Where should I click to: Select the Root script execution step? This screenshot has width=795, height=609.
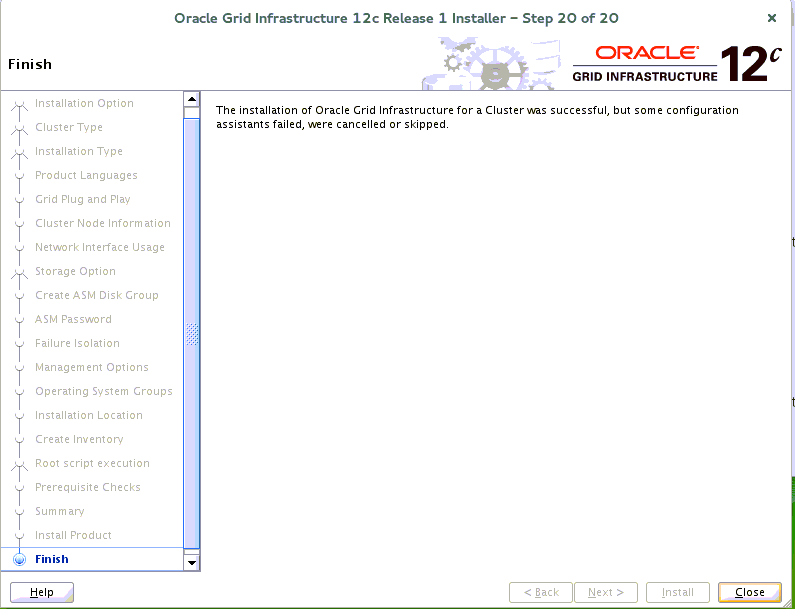tap(92, 463)
